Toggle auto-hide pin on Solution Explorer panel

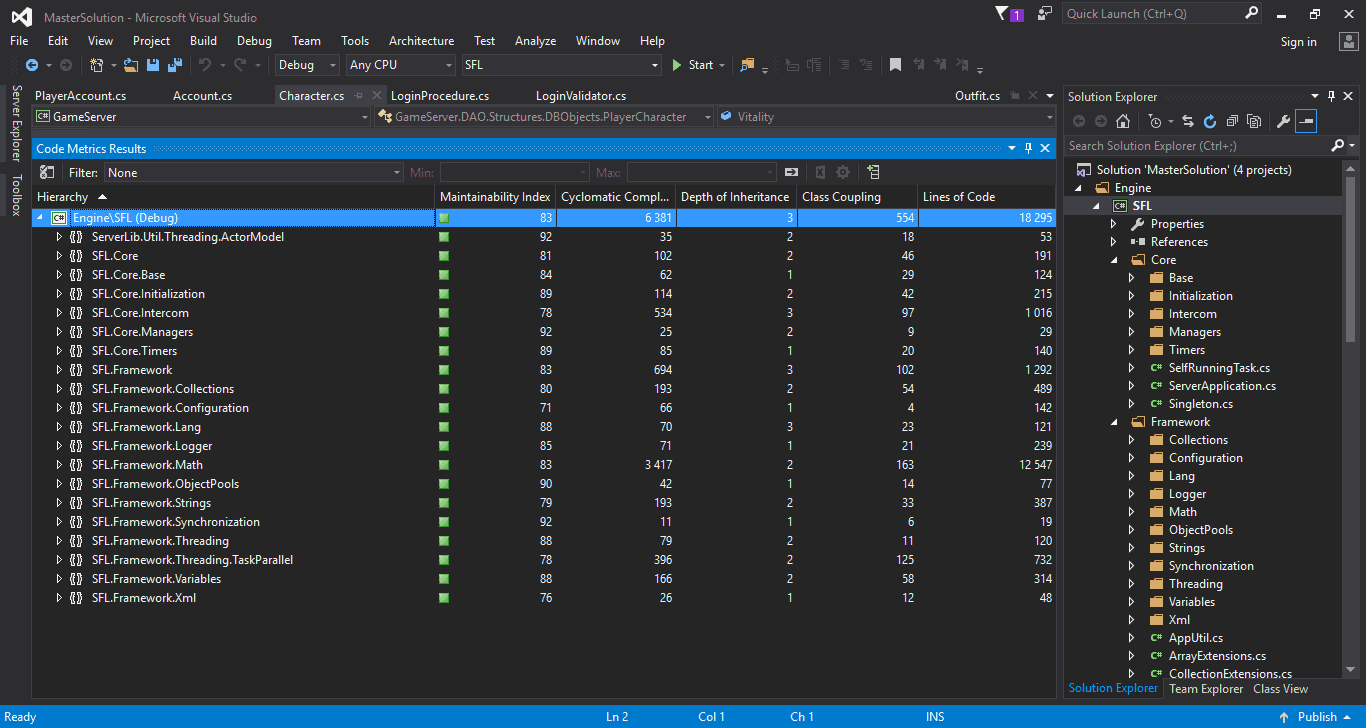pyautogui.click(x=1332, y=96)
